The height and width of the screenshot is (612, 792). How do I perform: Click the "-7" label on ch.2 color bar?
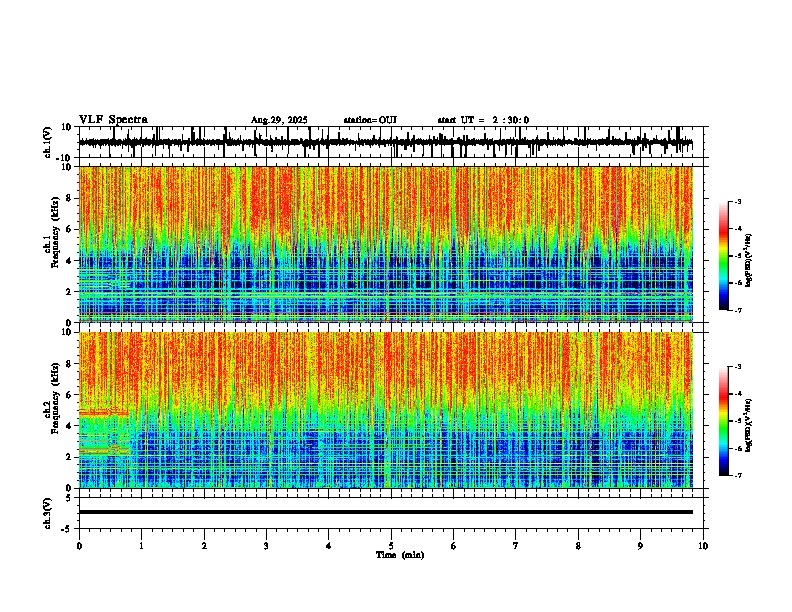click(737, 475)
